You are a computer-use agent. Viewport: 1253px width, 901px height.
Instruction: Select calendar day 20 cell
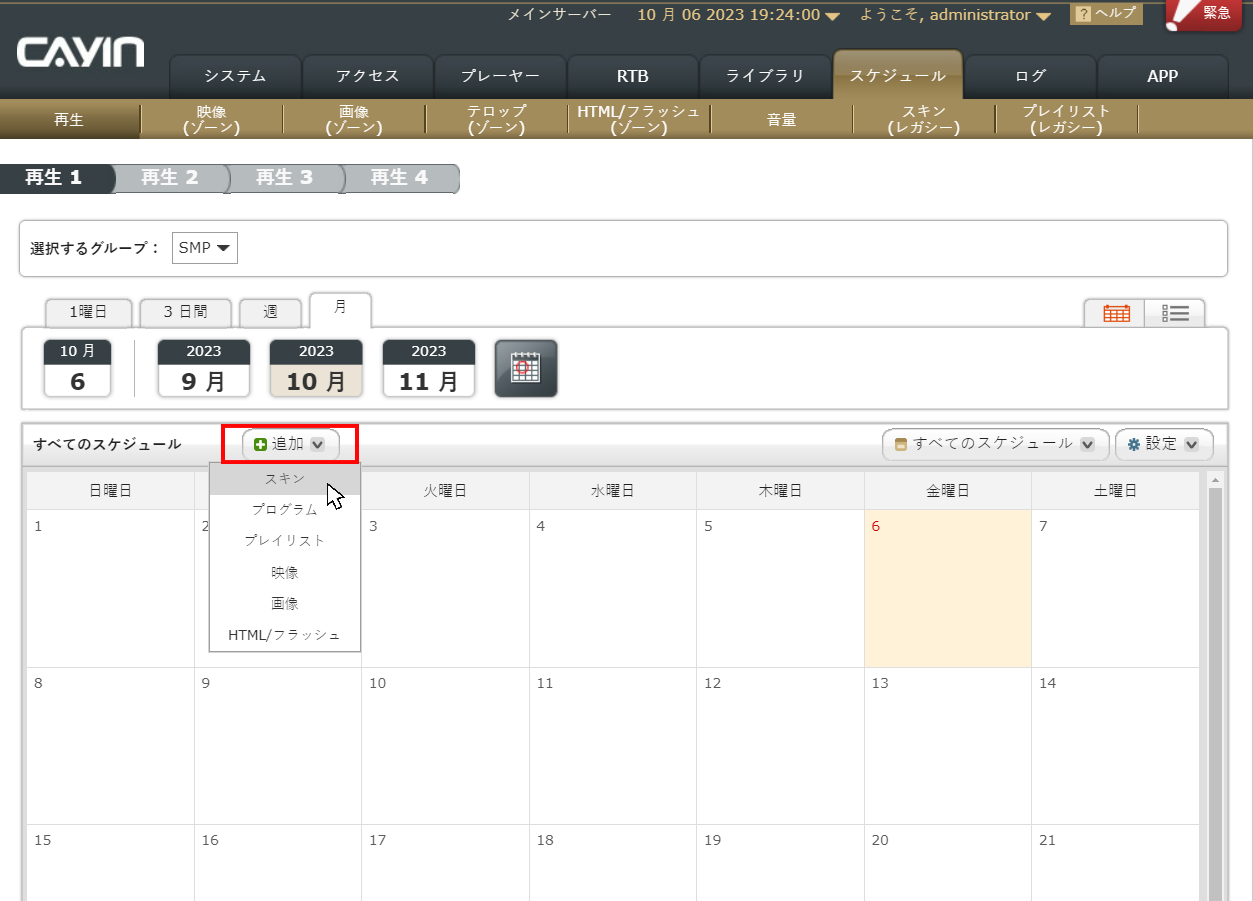tap(948, 863)
